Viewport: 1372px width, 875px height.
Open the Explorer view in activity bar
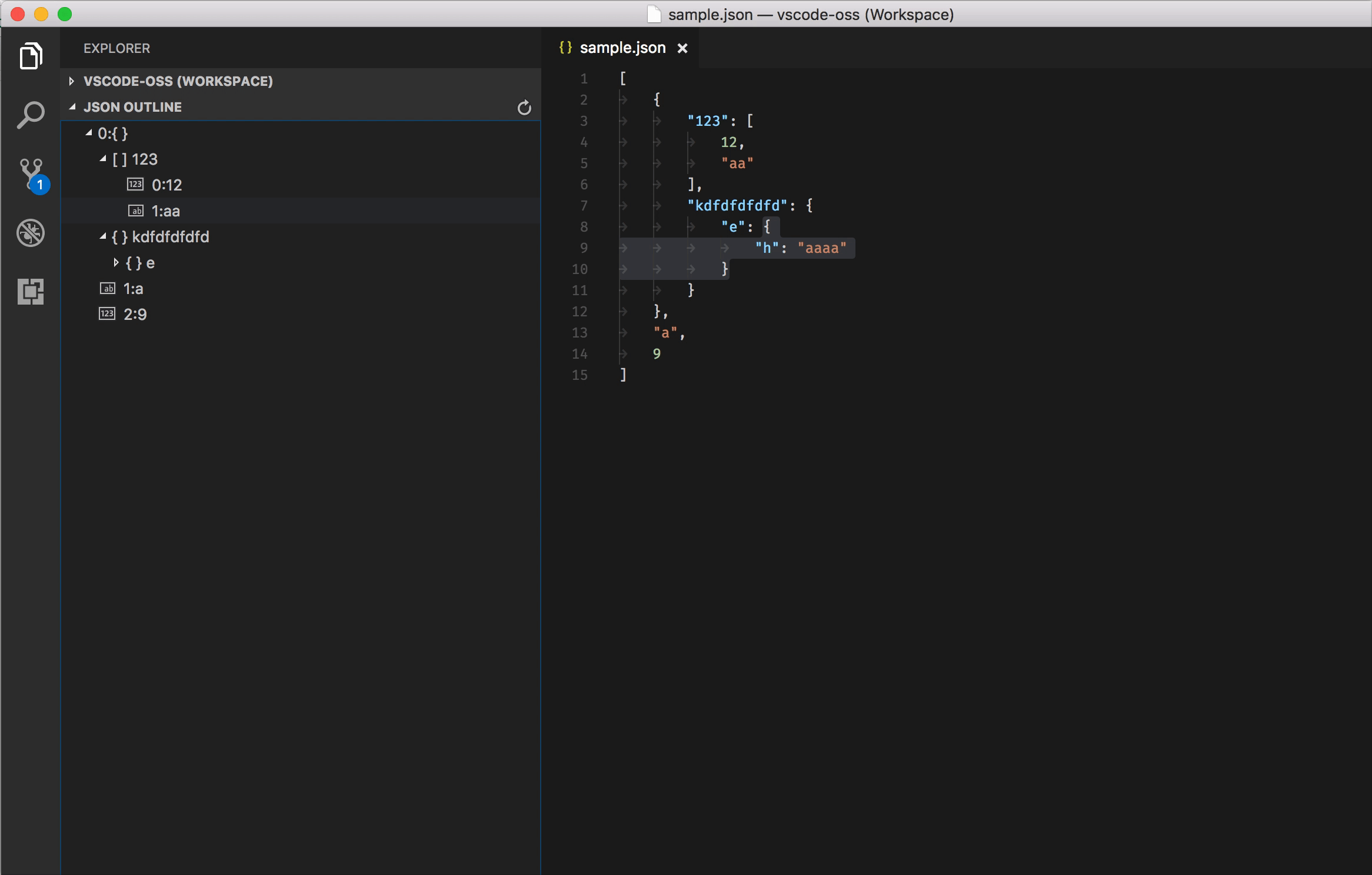31,56
